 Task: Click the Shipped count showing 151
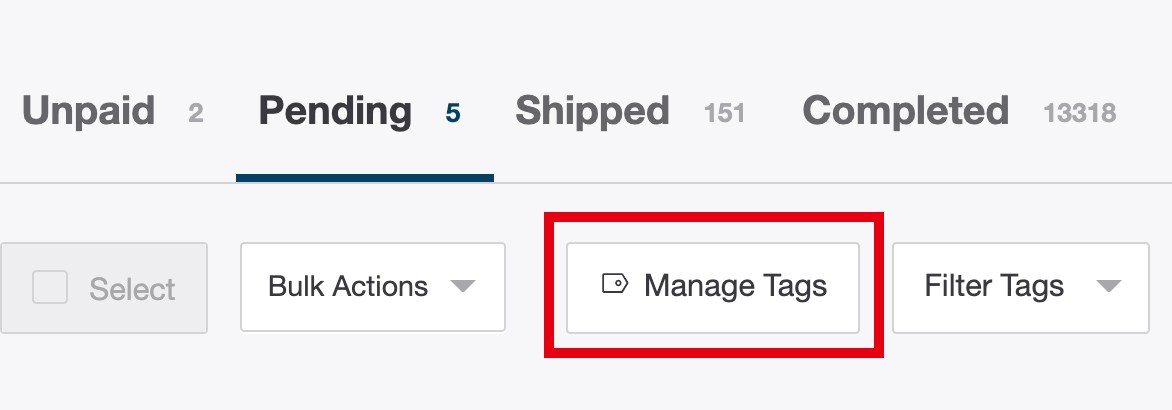[x=724, y=114]
